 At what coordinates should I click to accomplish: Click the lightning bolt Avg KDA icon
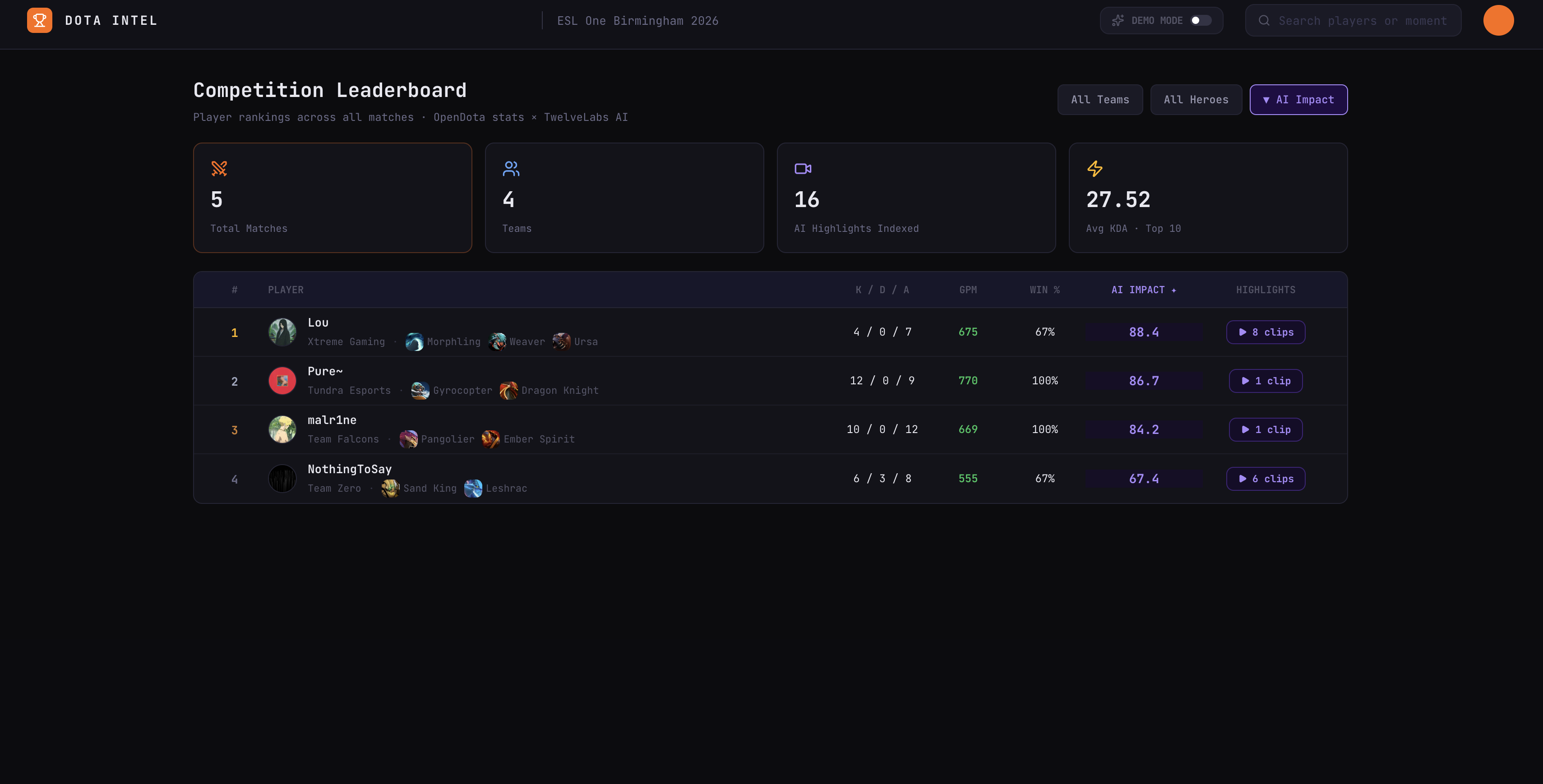coord(1095,168)
